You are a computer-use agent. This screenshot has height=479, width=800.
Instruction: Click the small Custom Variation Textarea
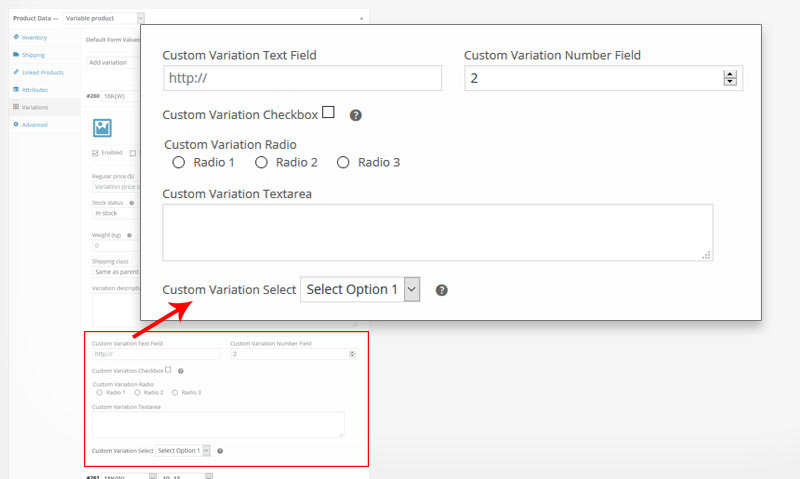218,424
